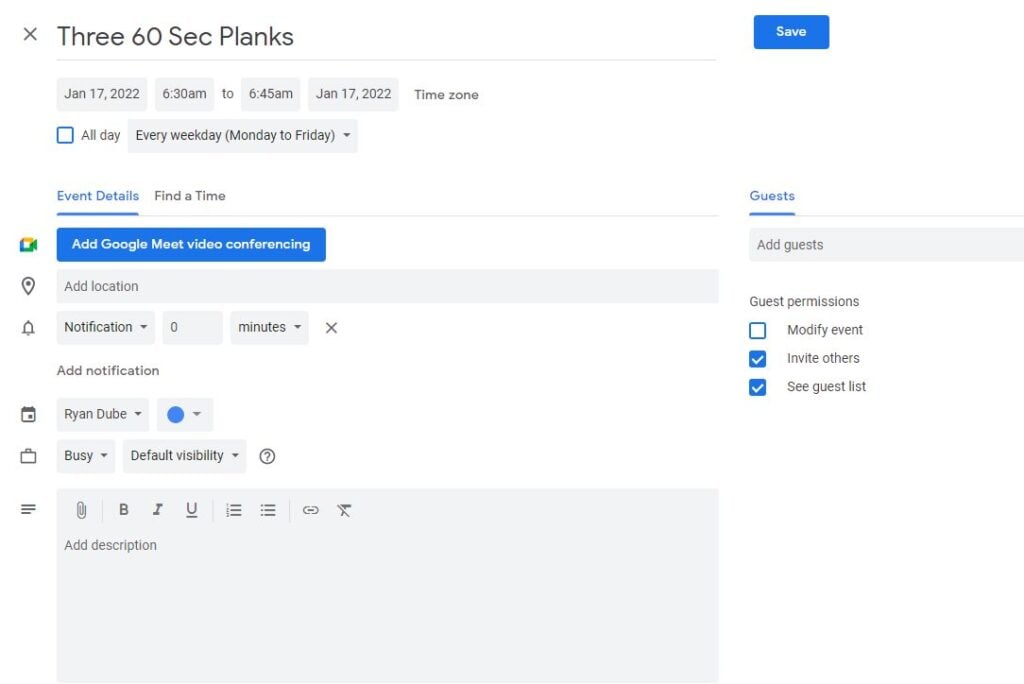The image size is (1024, 684).
Task: Toggle bold formatting in description
Action: point(124,510)
